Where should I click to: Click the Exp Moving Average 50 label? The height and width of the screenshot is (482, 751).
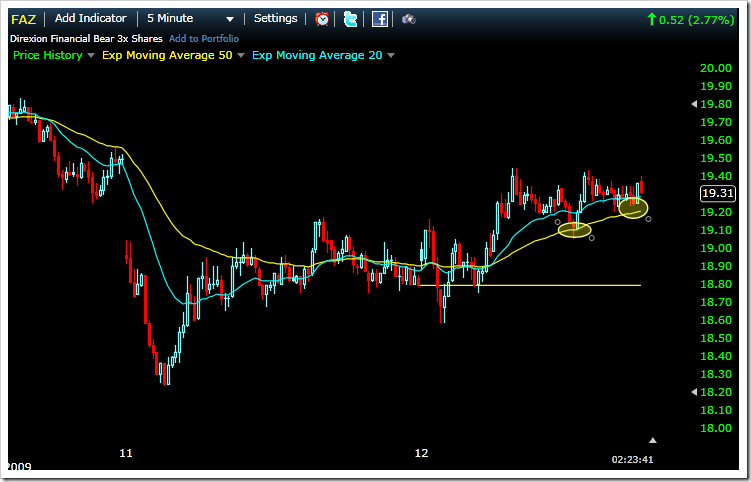167,55
